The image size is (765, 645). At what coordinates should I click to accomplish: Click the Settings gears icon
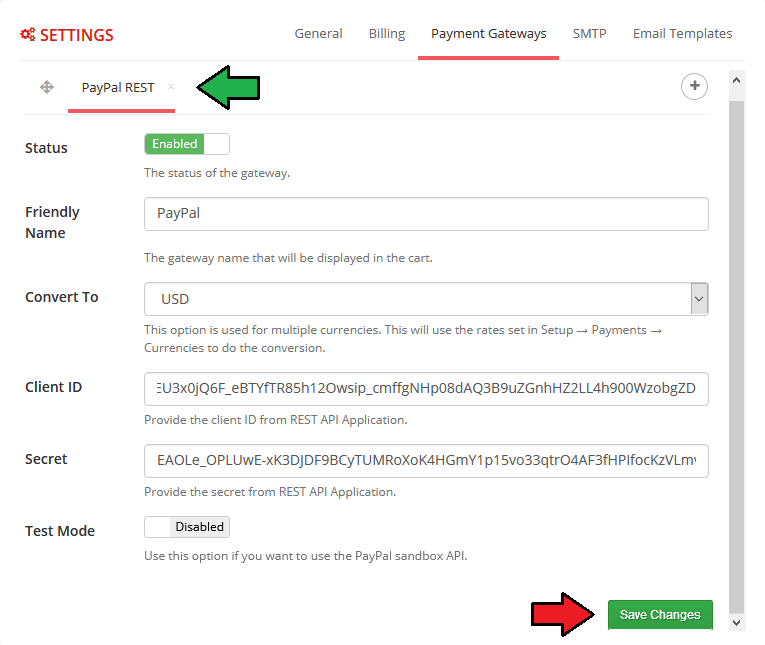click(x=28, y=34)
